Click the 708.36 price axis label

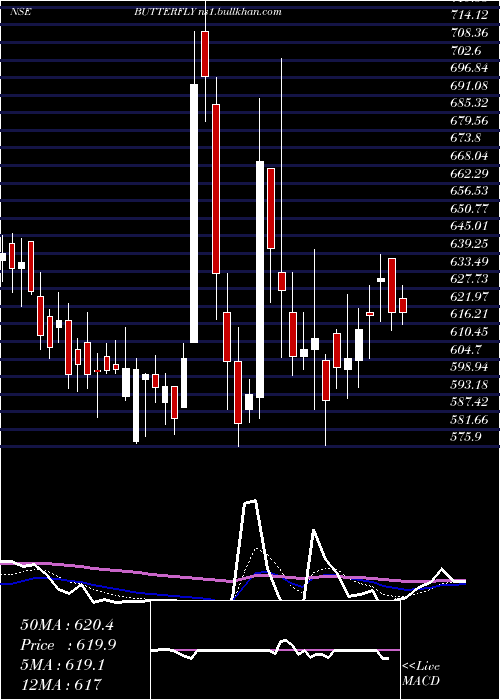point(468,33)
